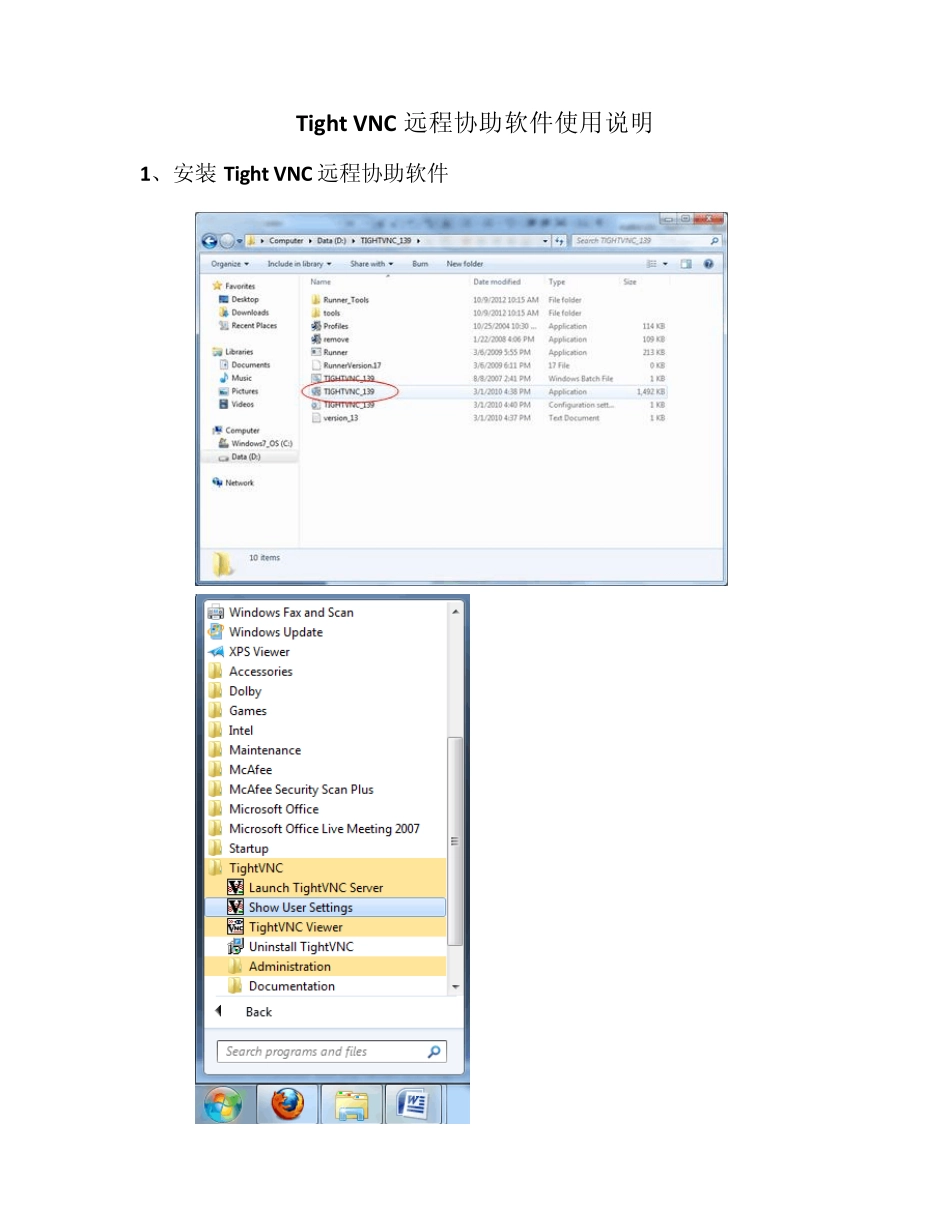
Task: Sort files by the Size column header
Action: pyautogui.click(x=630, y=282)
